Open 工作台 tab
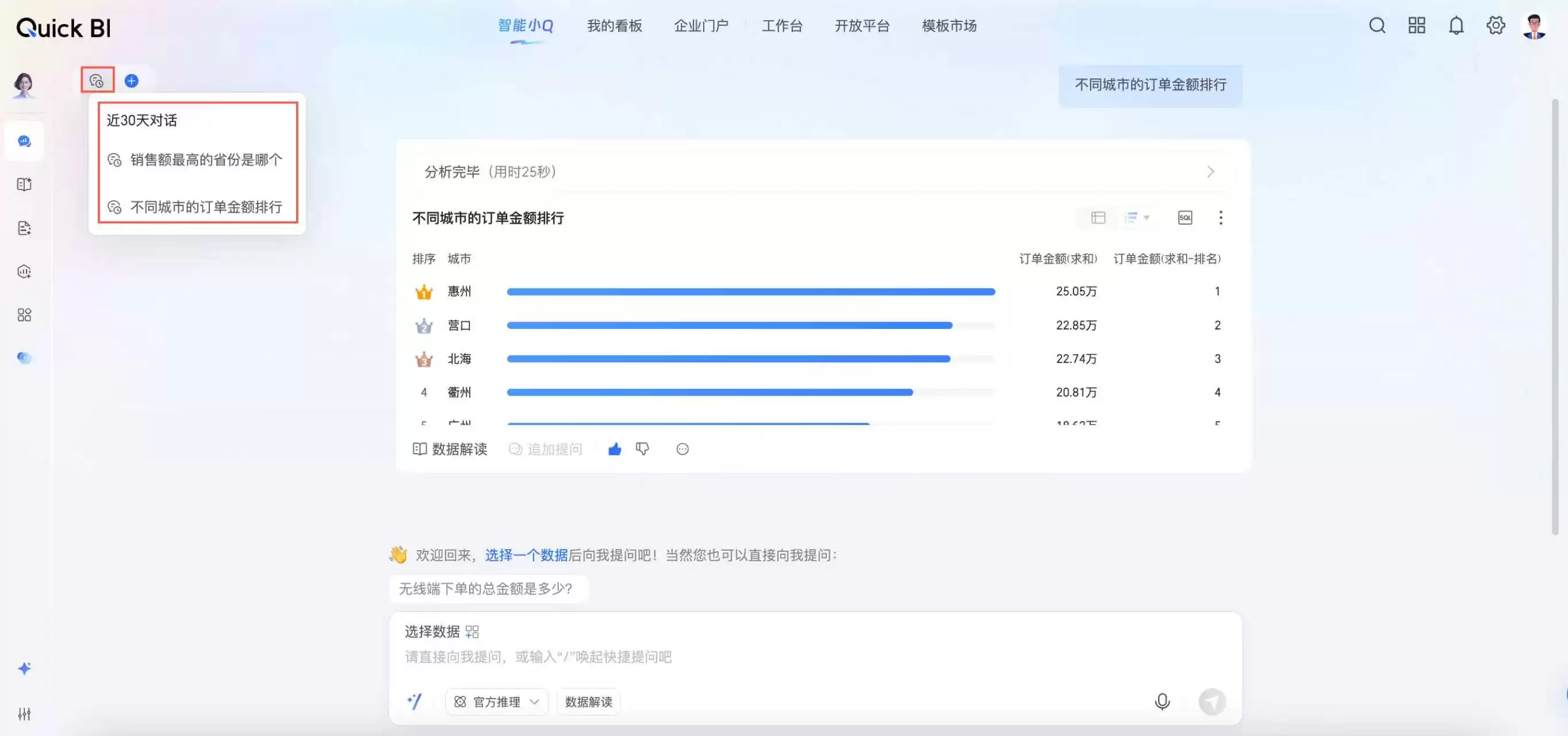 click(782, 25)
